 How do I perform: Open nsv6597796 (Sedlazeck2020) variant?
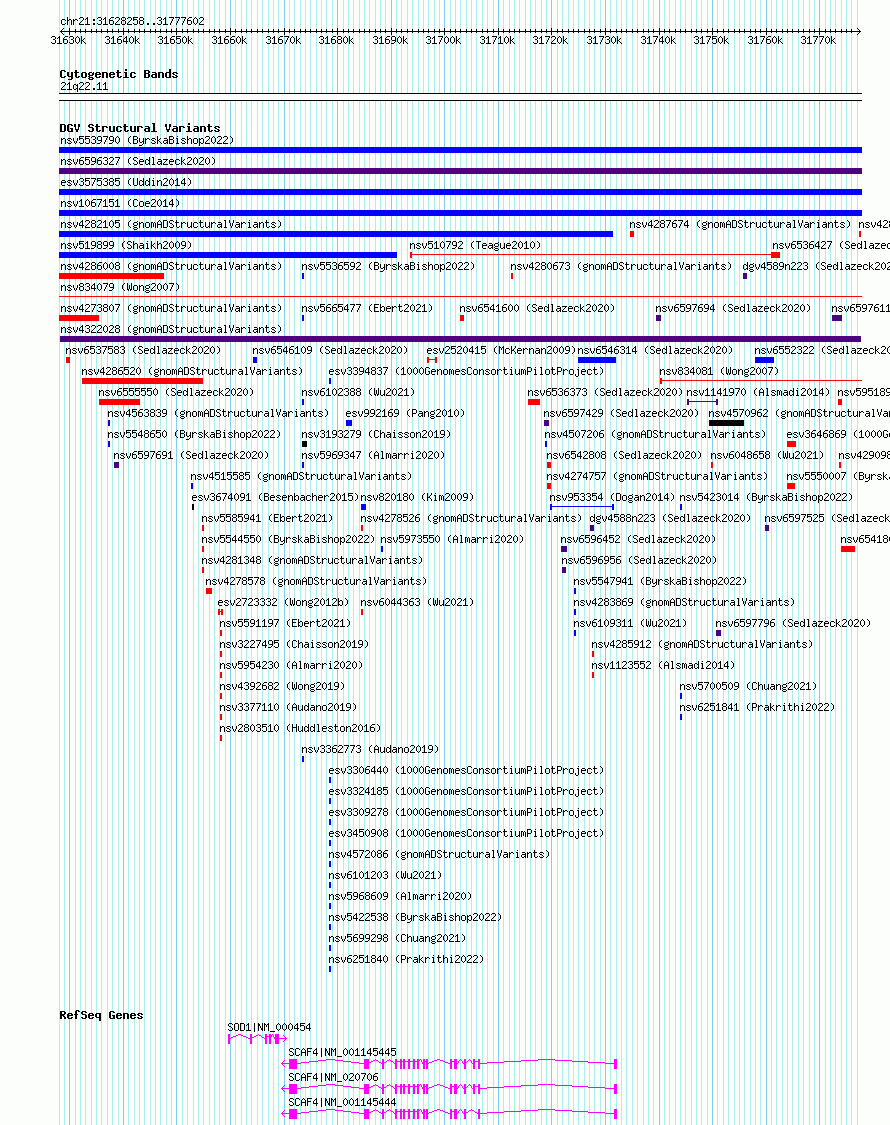point(793,623)
